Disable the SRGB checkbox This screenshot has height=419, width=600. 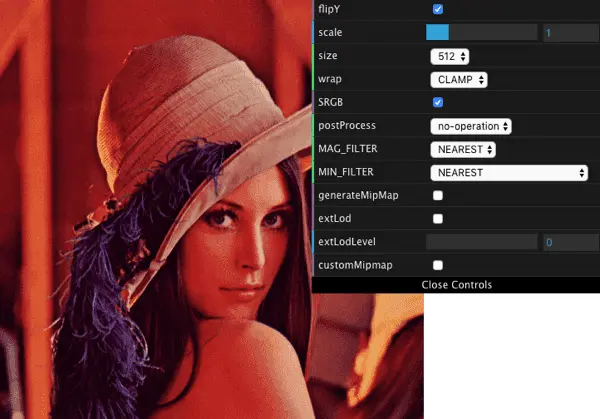point(438,102)
